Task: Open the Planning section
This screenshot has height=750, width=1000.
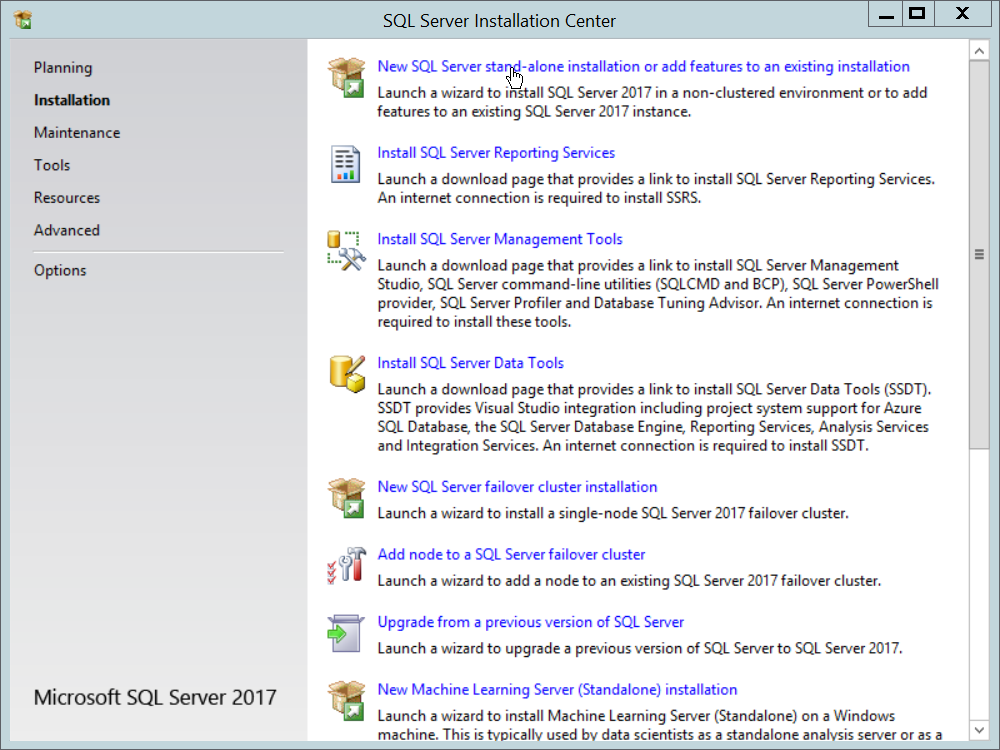Action: click(x=63, y=68)
